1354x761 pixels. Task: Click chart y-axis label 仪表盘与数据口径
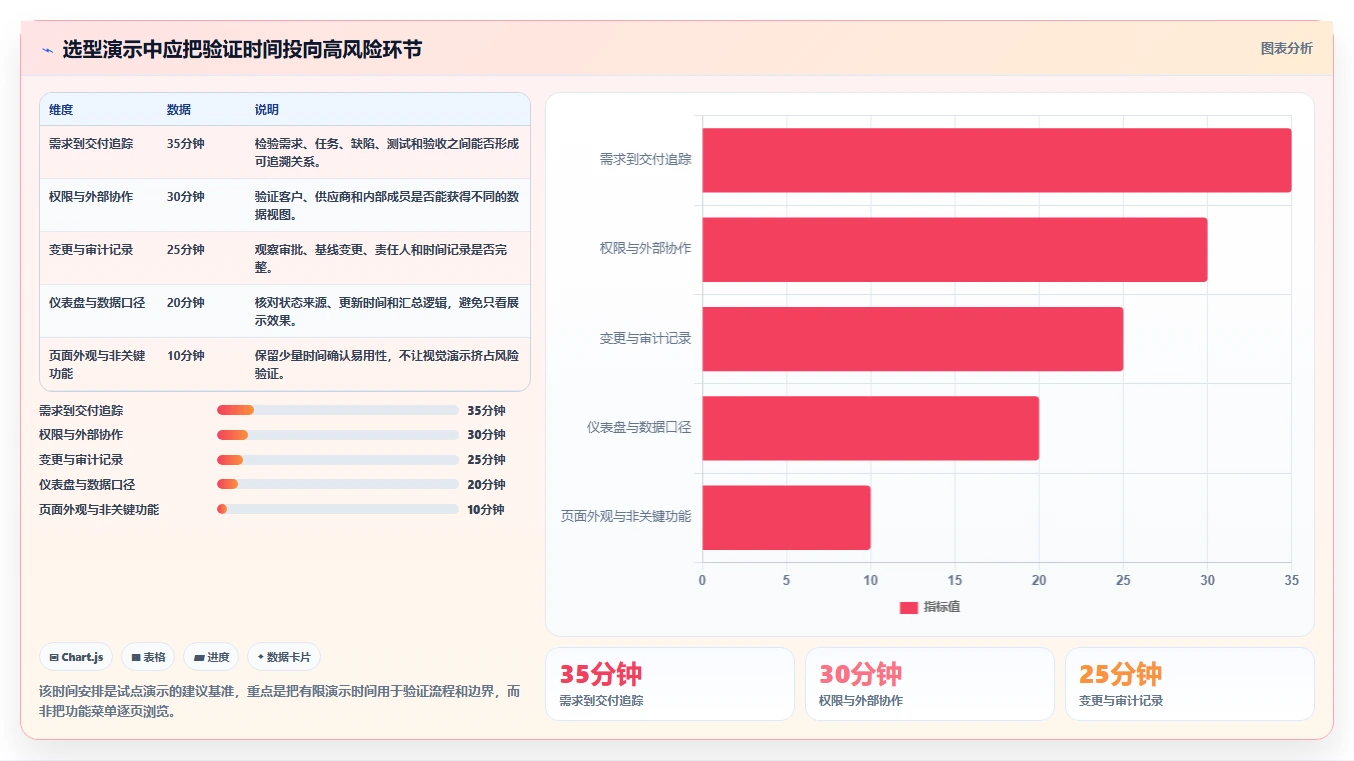[x=639, y=428]
